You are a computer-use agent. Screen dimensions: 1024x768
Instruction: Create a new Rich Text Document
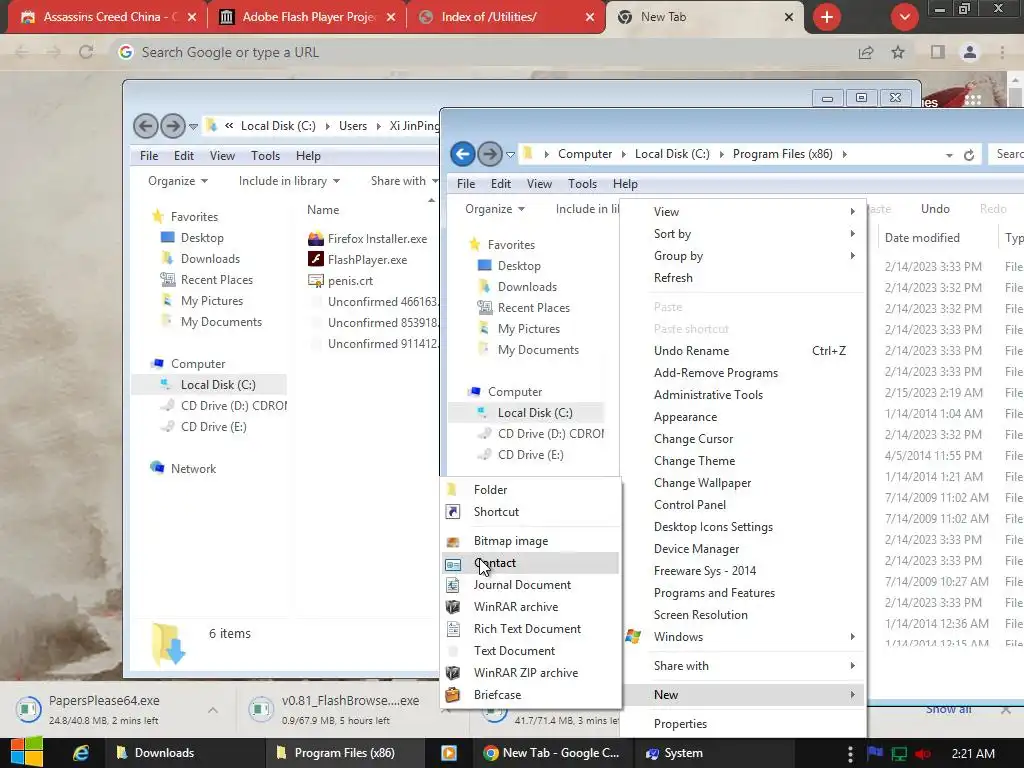point(530,629)
